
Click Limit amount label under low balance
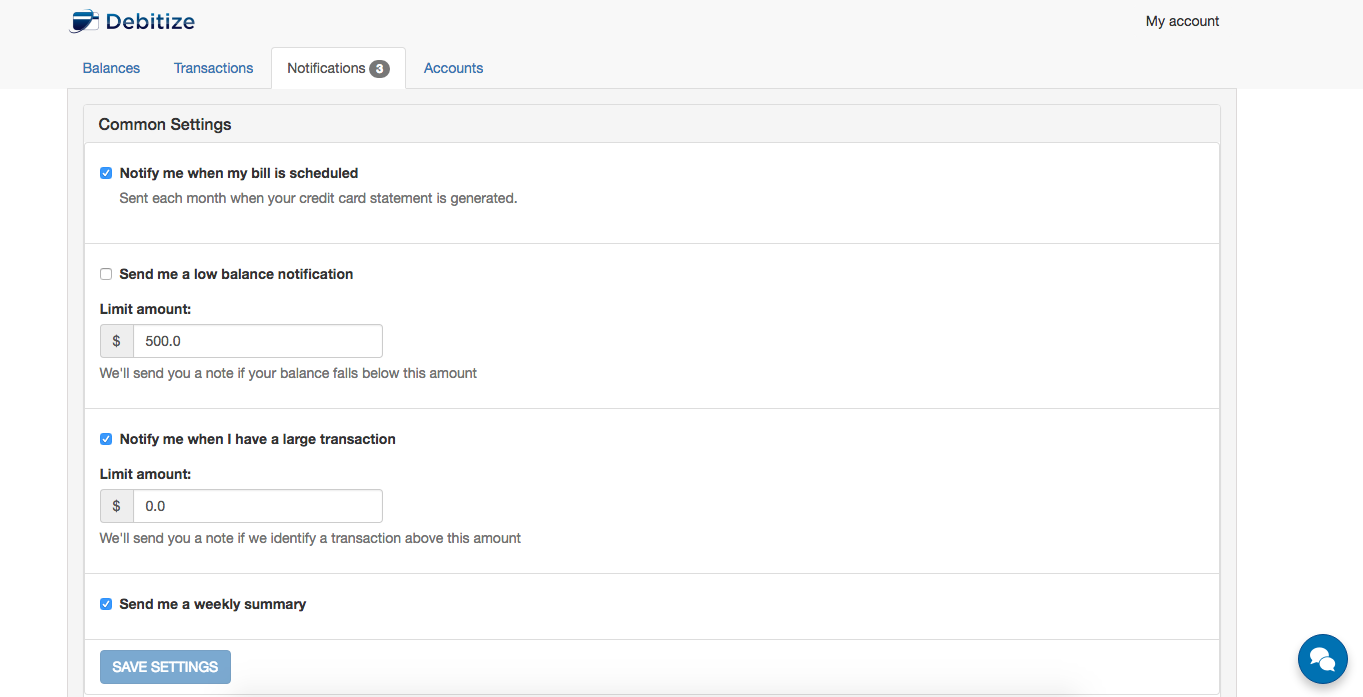click(x=145, y=309)
